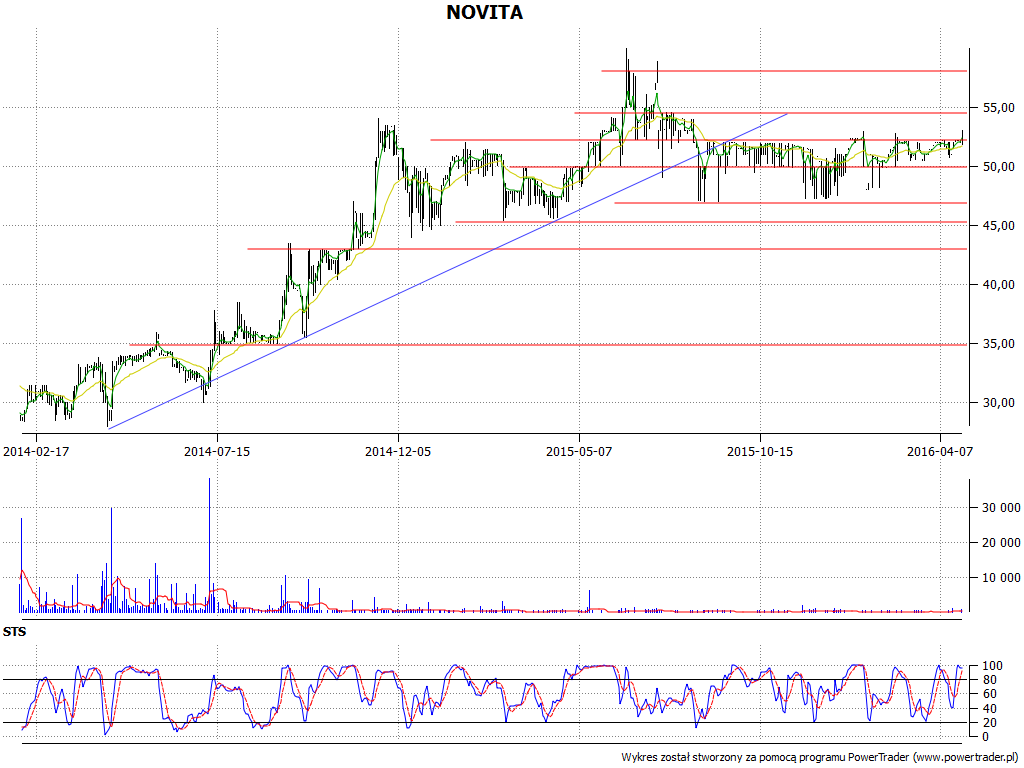The image size is (1024, 768).
Task: Click the 60 value on STS axis
Action: [x=989, y=694]
